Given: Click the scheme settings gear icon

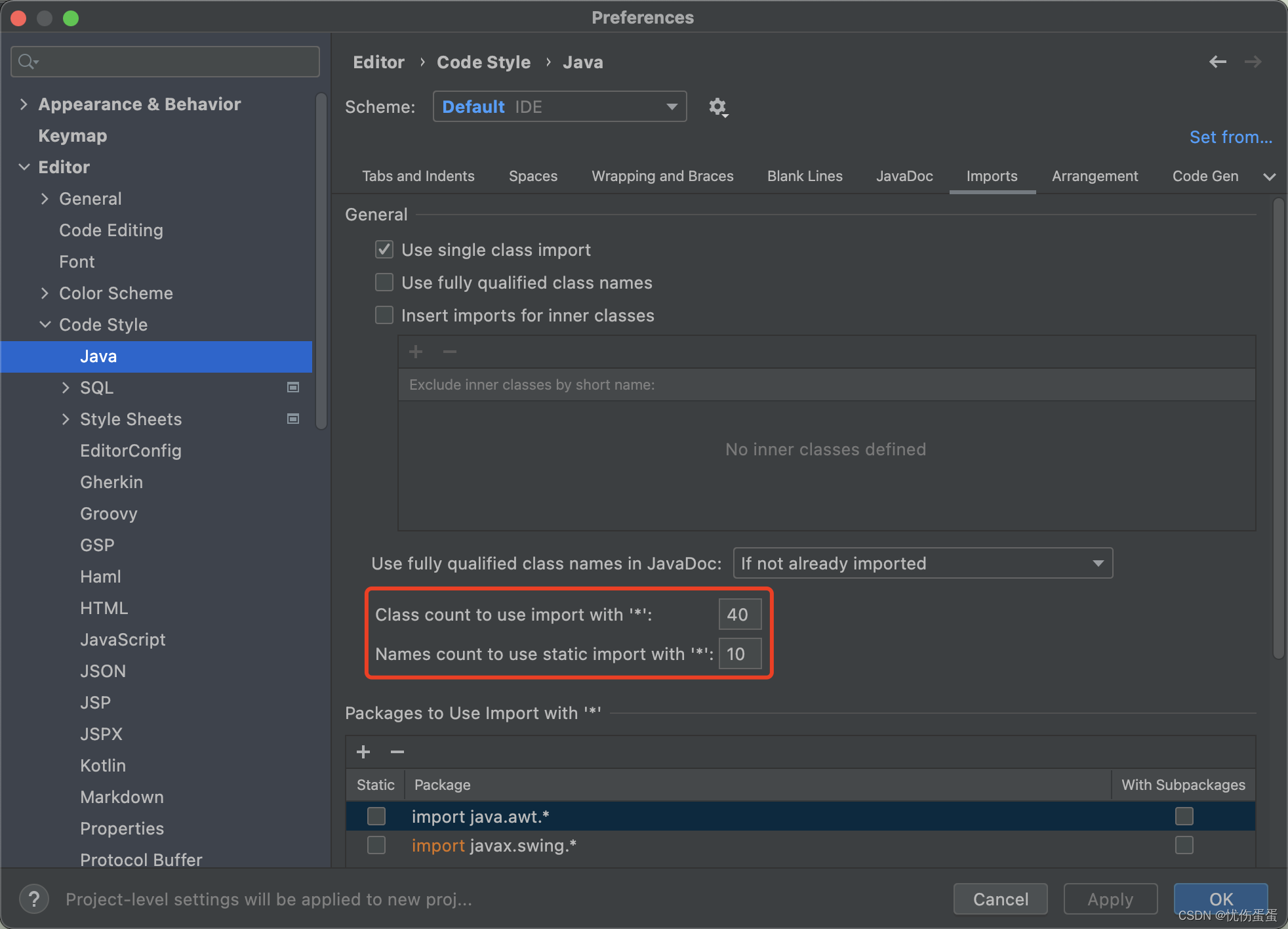Looking at the screenshot, I should (718, 107).
